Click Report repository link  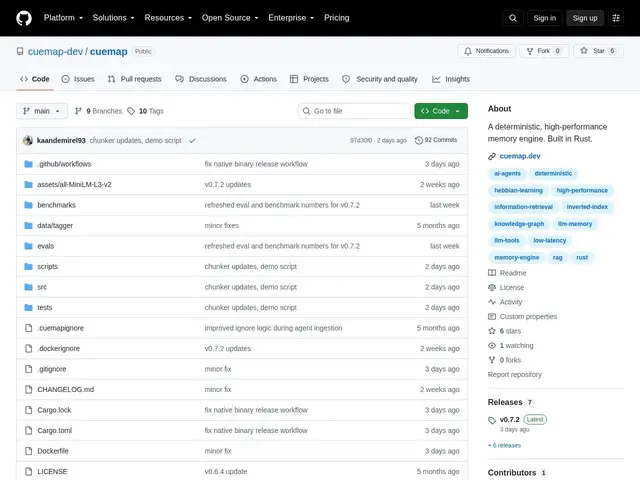point(514,375)
